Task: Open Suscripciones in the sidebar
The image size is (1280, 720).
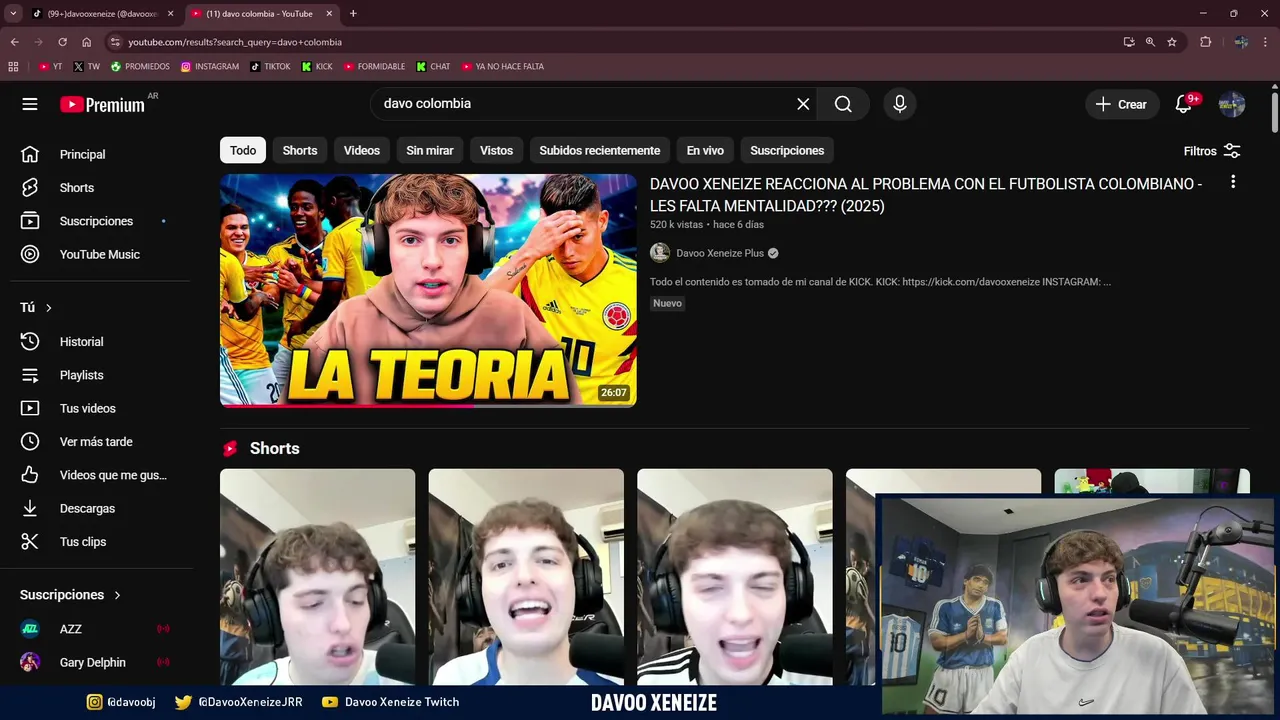Action: coord(96,221)
